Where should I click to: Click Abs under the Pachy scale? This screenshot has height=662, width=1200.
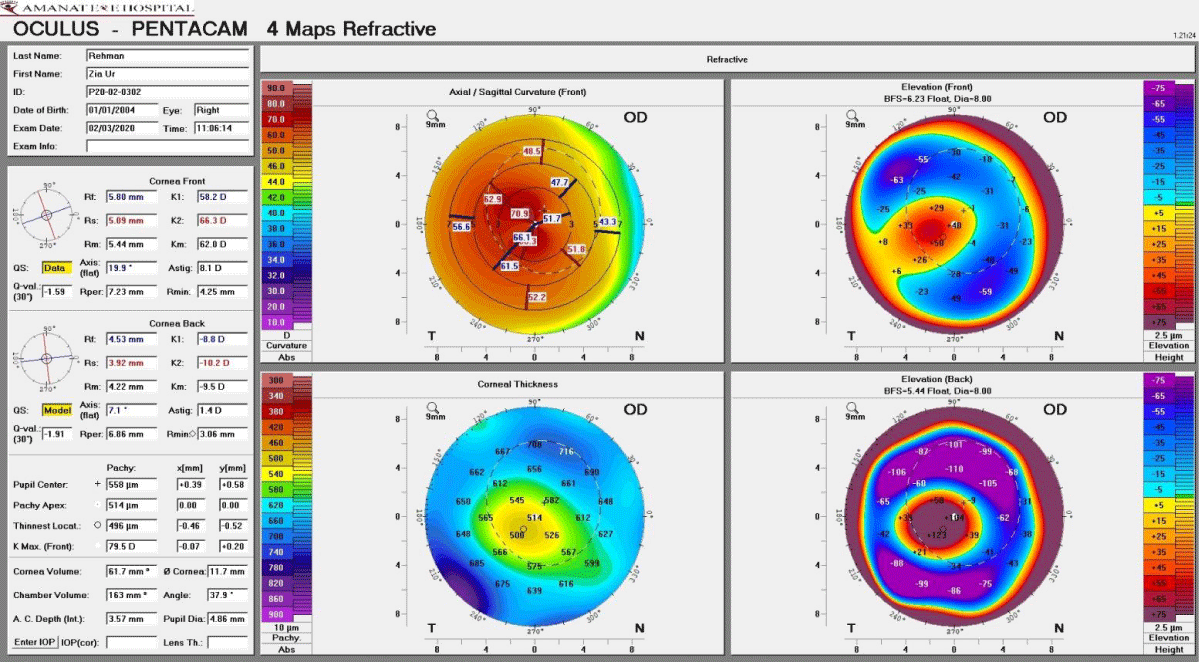pyautogui.click(x=287, y=649)
